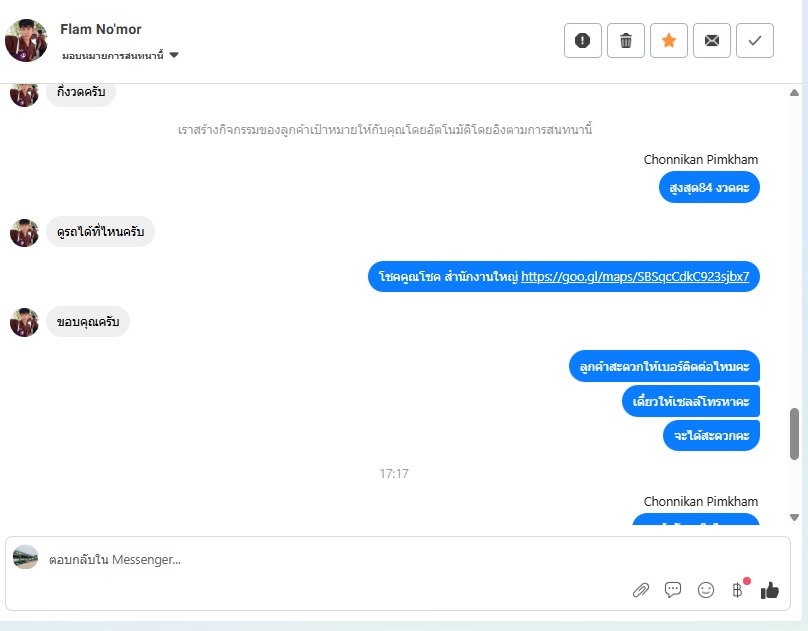Click sender avatar next to ขอบคุณครับ message

pos(24,322)
